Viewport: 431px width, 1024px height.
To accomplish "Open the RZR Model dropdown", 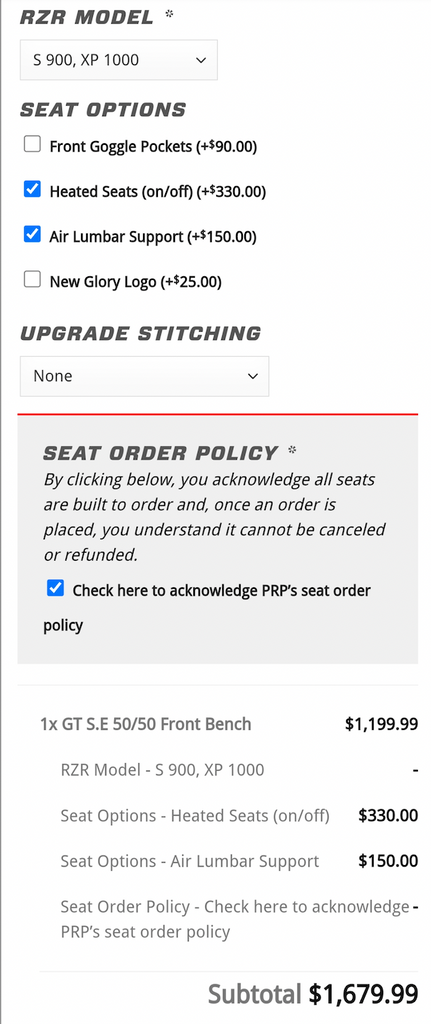I will tap(118, 60).
